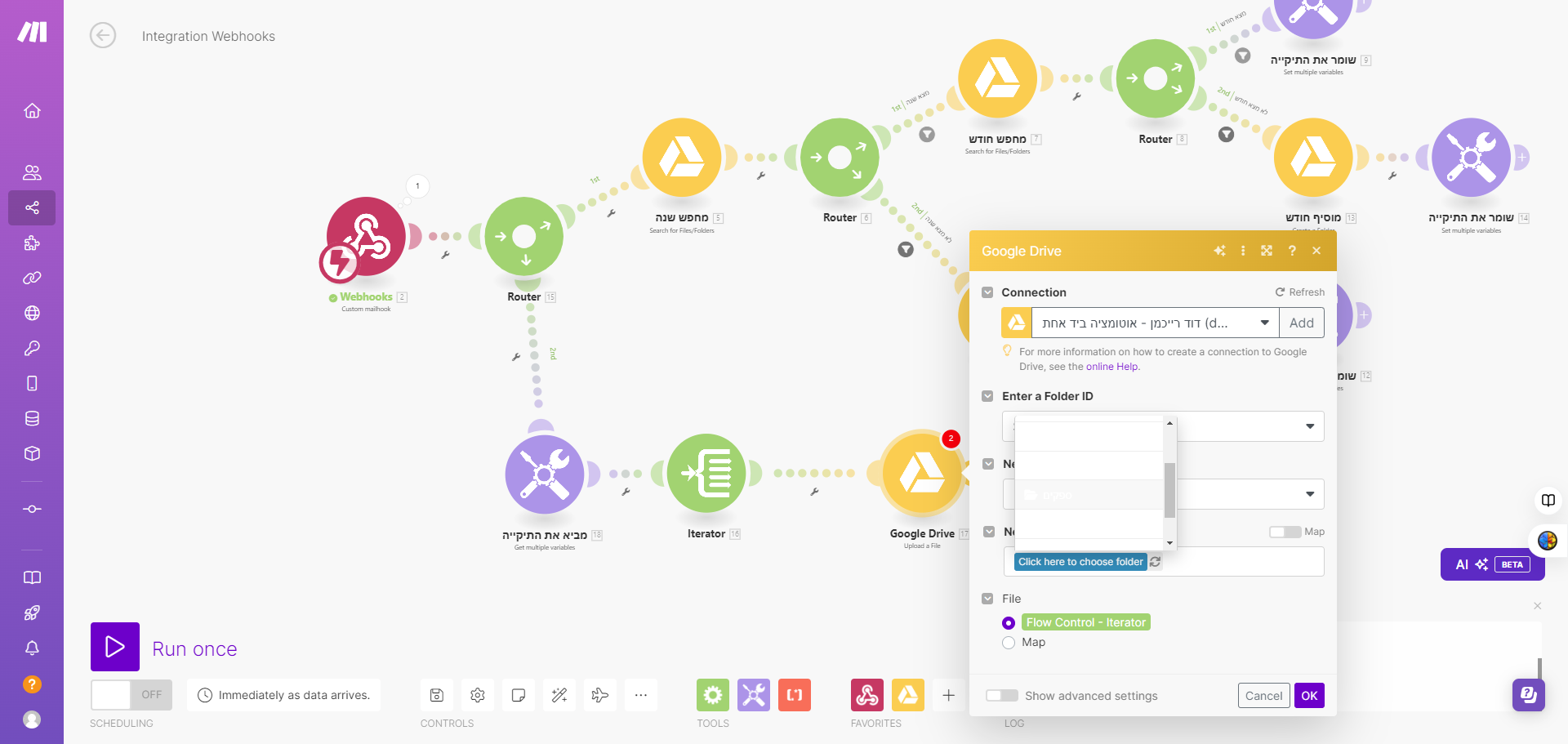Open the Iterator module on canvas
1568x744 pixels.
tap(706, 474)
